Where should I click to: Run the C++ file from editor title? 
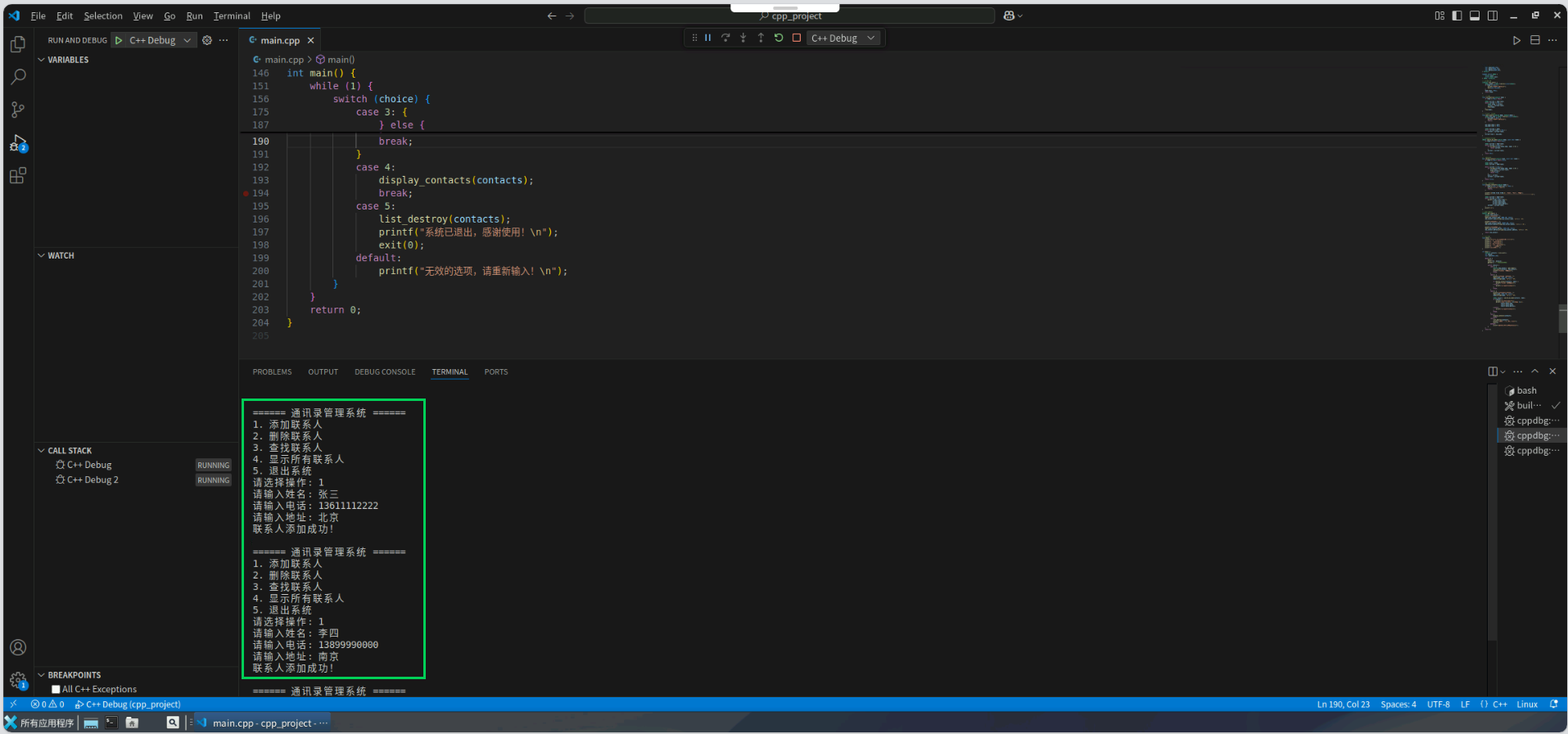point(1516,40)
